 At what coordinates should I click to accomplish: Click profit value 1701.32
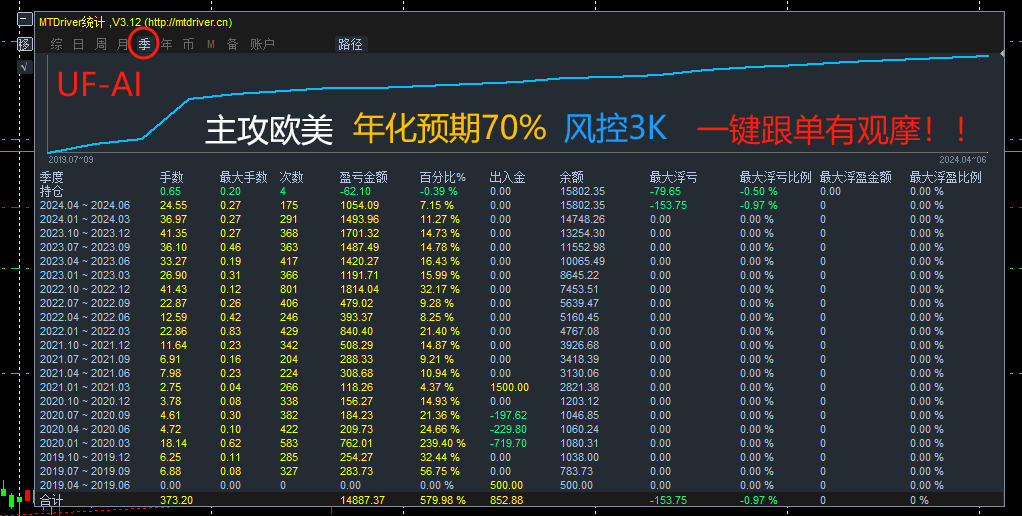(x=359, y=233)
